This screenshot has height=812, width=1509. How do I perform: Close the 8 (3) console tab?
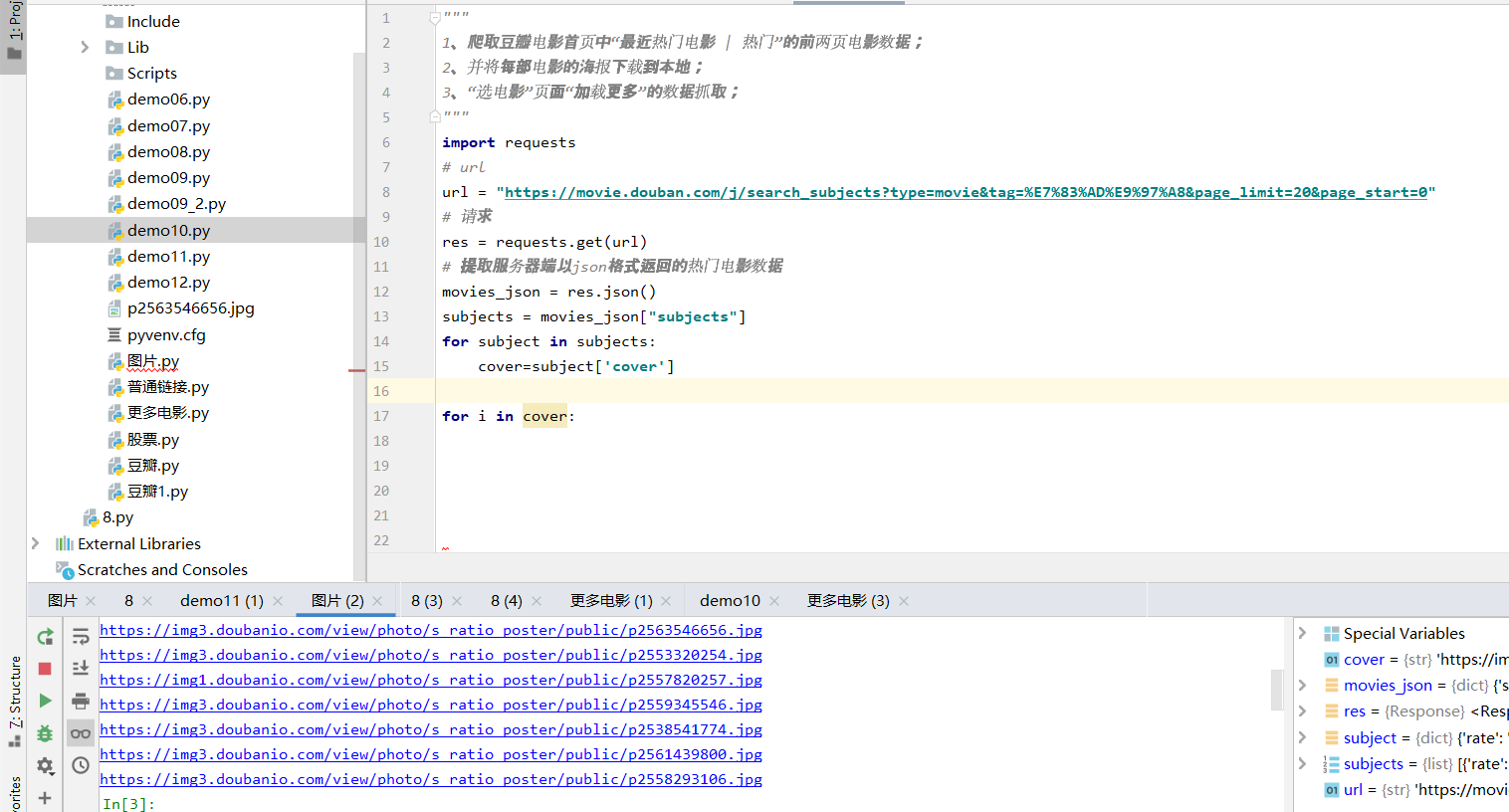pos(457,601)
